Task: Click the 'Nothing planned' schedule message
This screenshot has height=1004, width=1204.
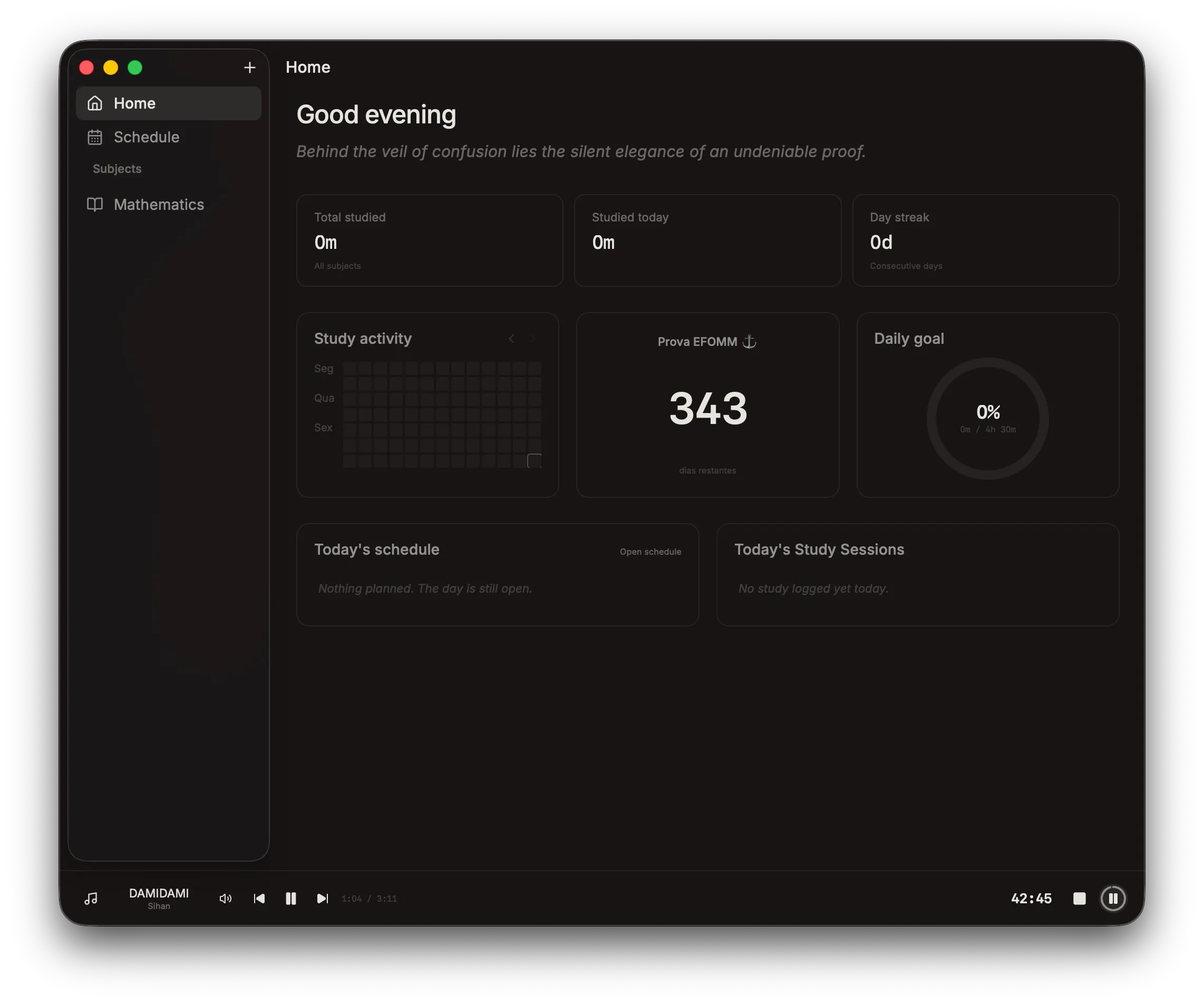Action: 425,588
